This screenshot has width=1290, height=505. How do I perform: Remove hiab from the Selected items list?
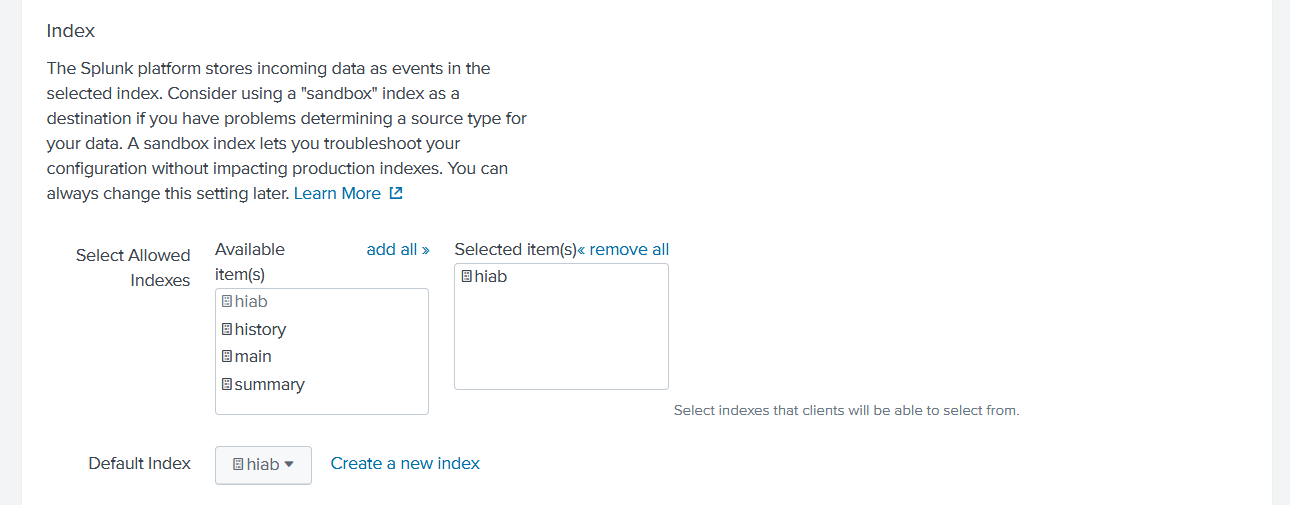pyautogui.click(x=490, y=277)
